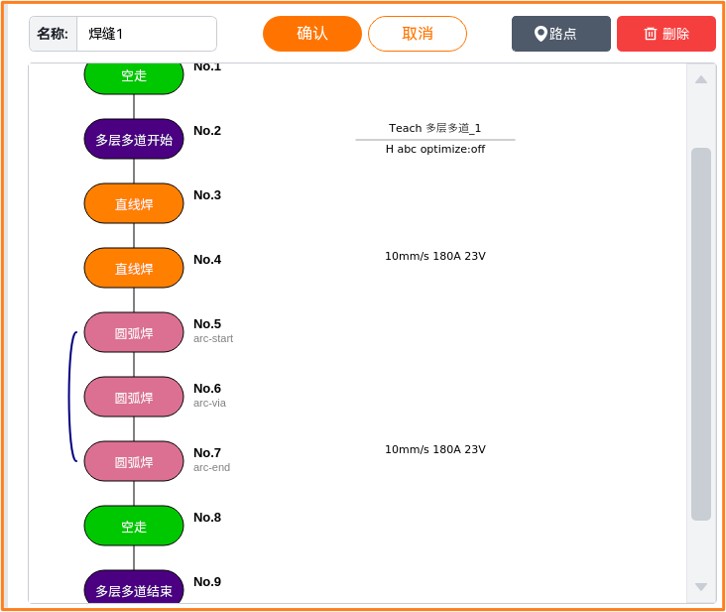Screen dimensions: 726x612
Task: Select the 直线焊 node No.3
Action: (x=134, y=204)
